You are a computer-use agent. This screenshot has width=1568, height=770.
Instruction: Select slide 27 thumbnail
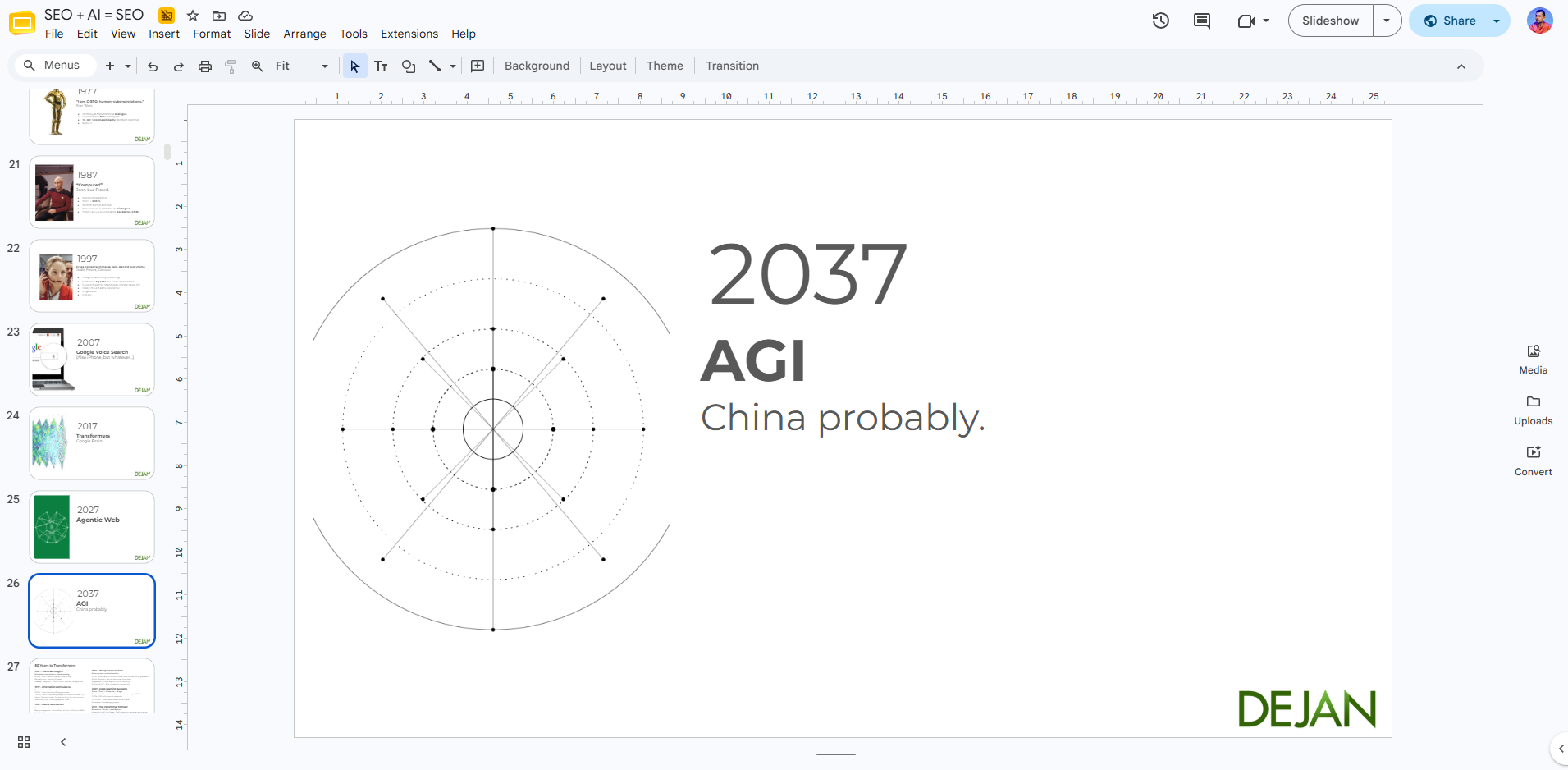coord(92,685)
